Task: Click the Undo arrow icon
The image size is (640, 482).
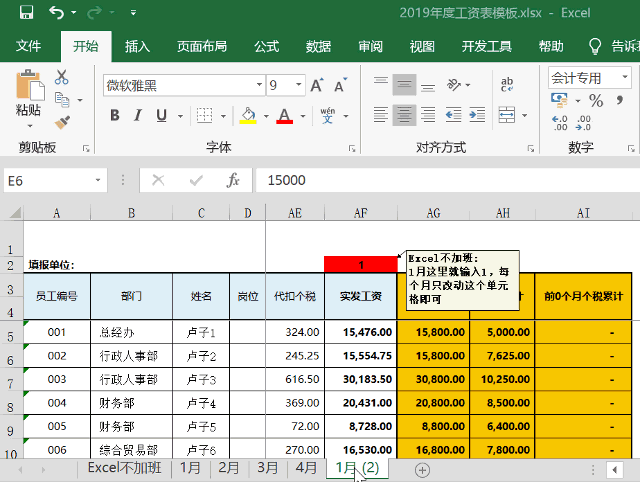Action: 56,12
